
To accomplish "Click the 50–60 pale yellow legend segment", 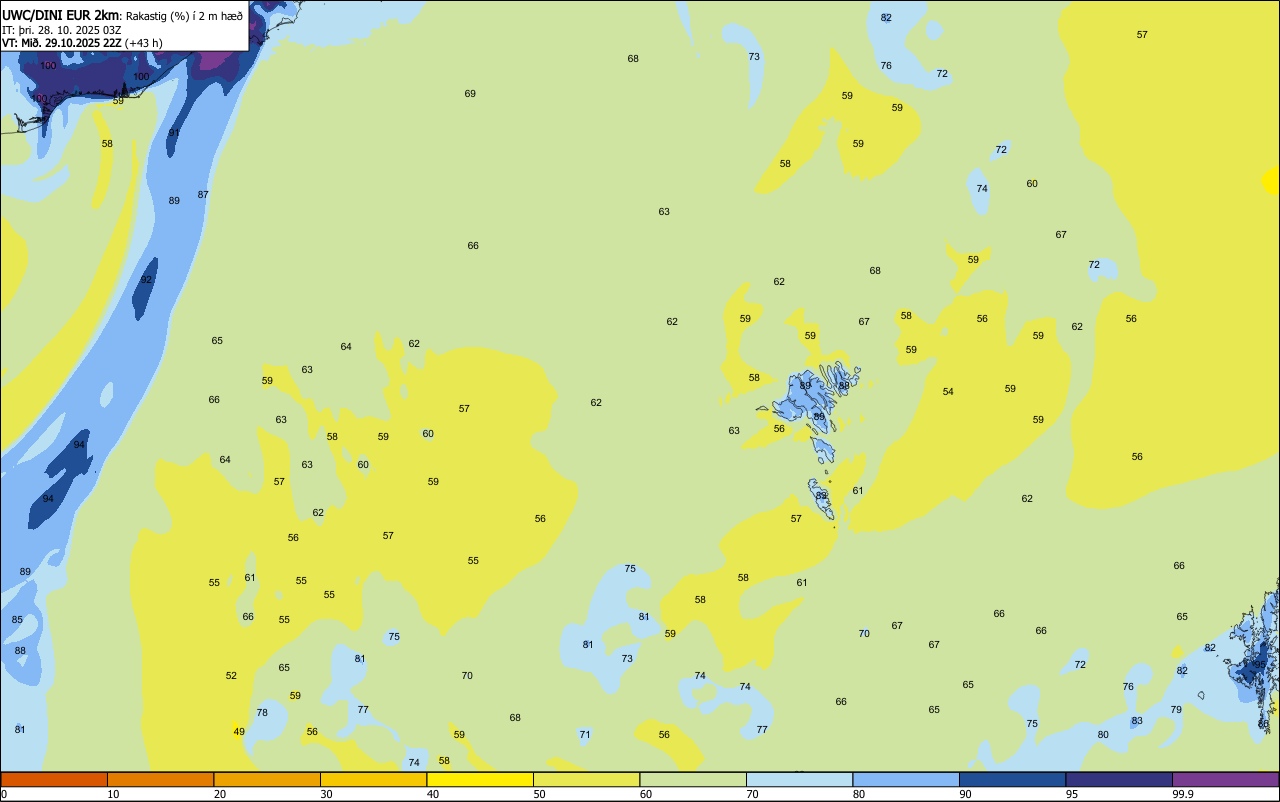I will click(x=586, y=779).
